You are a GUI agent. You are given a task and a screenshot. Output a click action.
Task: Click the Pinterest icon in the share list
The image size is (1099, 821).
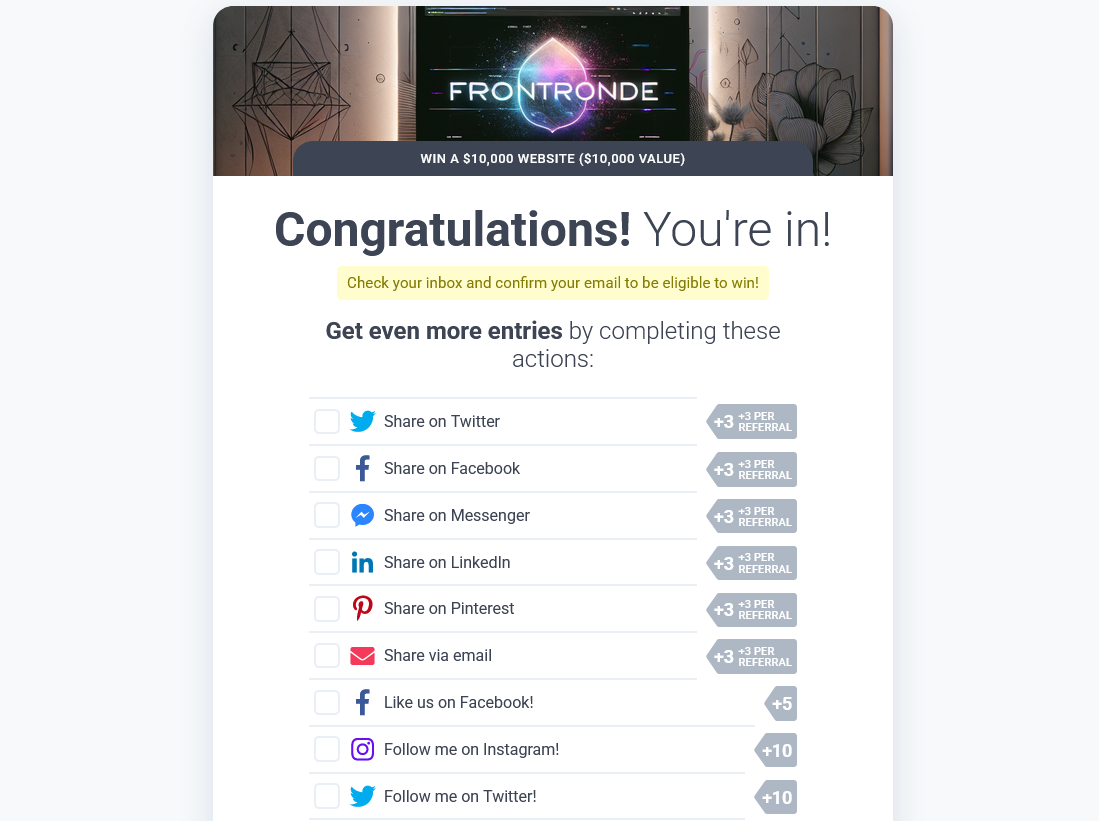pos(362,609)
